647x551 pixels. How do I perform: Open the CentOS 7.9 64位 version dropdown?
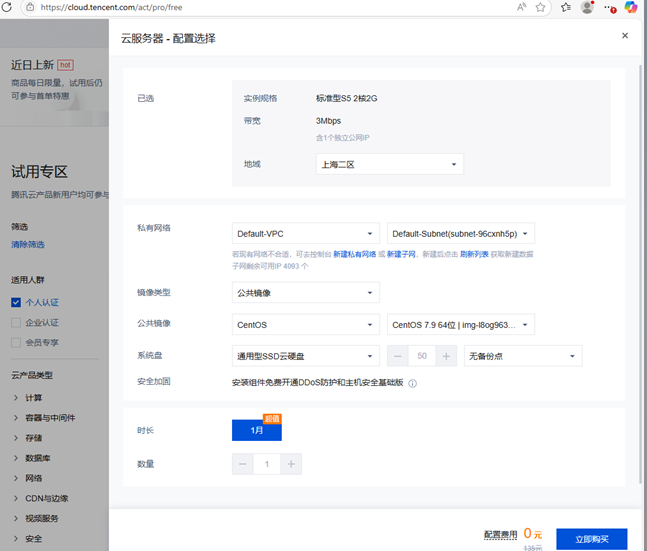pyautogui.click(x=460, y=324)
